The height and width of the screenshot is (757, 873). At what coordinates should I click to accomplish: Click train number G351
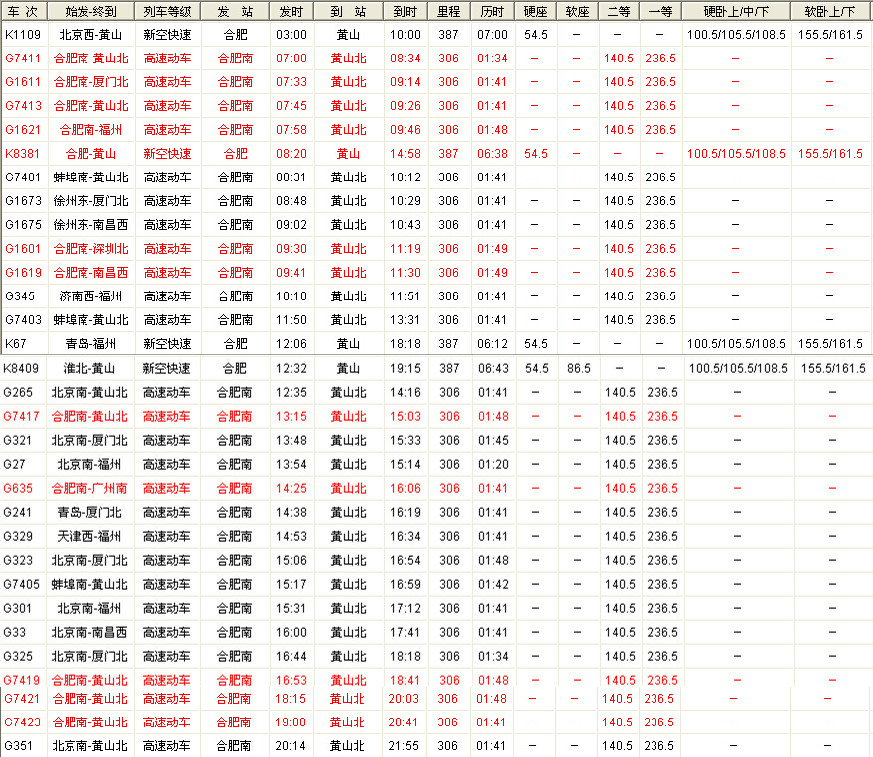point(18,746)
